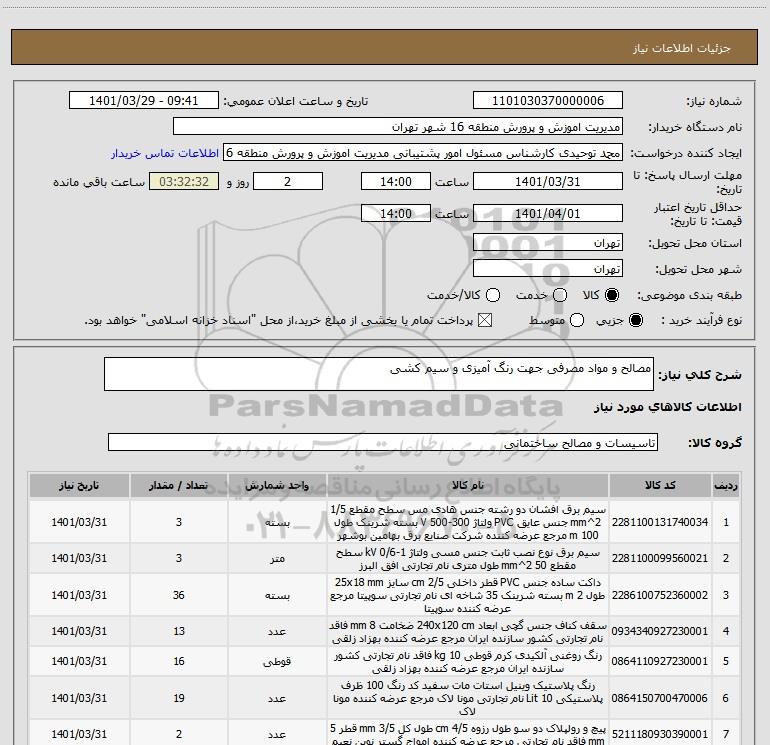Click product code 0934340927230001
The height and width of the screenshot is (745, 770).
pos(660,631)
